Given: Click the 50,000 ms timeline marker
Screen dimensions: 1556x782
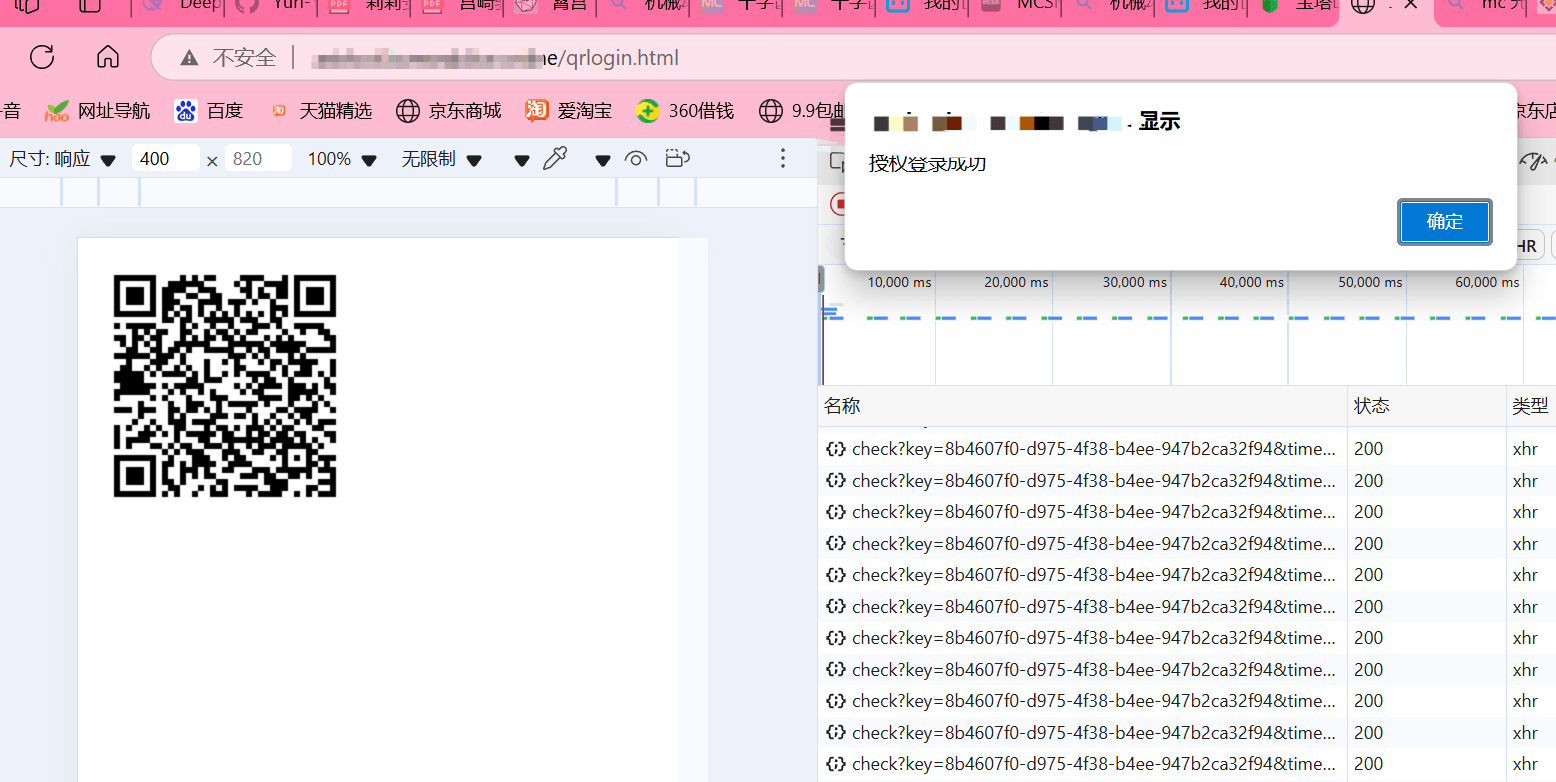Looking at the screenshot, I should click(1370, 282).
